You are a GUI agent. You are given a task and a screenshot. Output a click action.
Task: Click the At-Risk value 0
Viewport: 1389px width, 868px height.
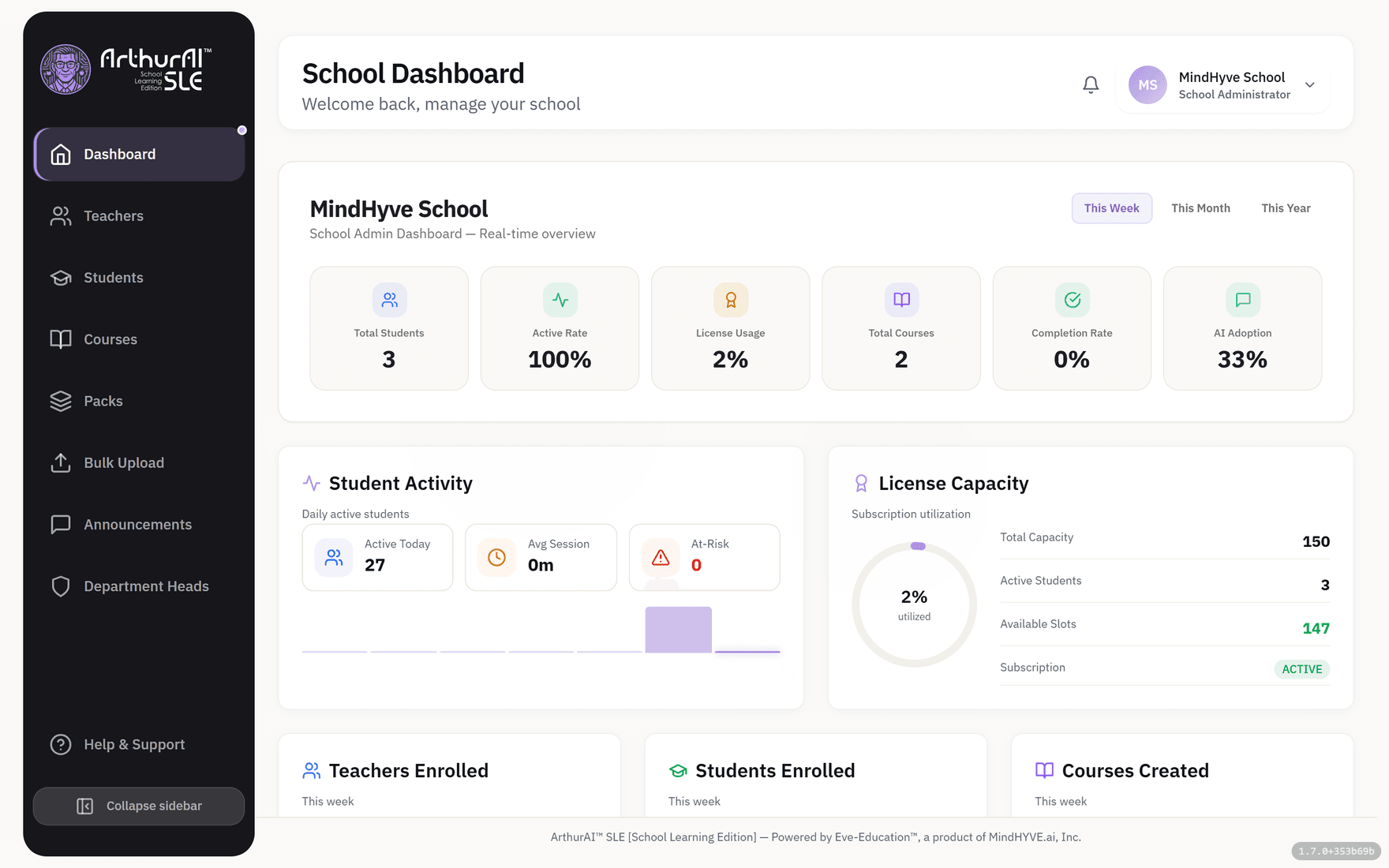[696, 565]
